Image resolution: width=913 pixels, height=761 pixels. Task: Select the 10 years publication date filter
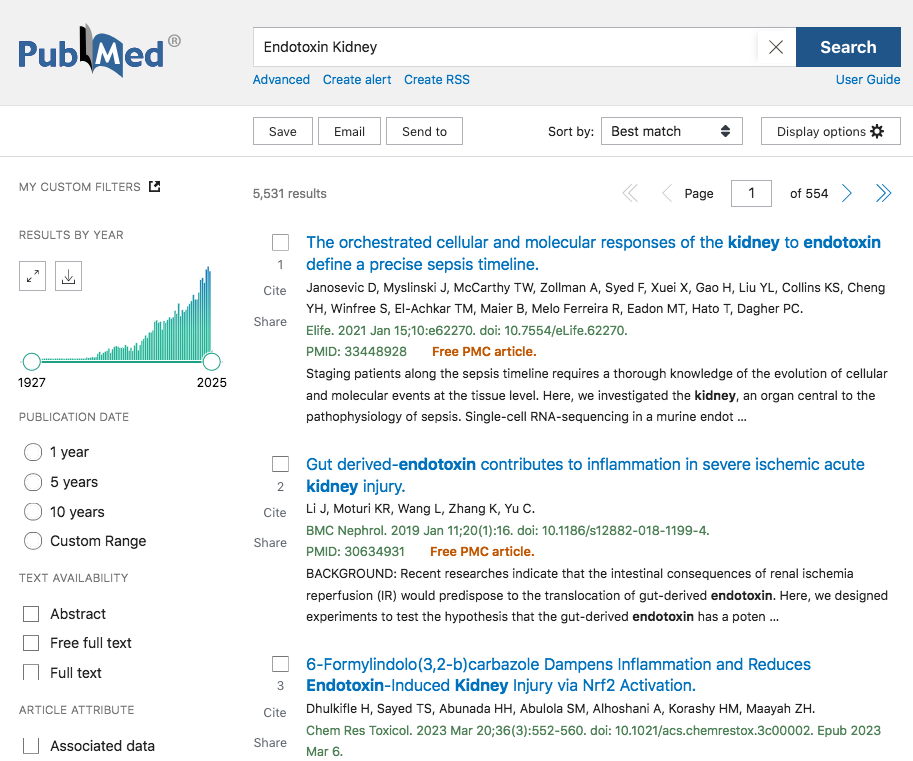pyautogui.click(x=33, y=512)
